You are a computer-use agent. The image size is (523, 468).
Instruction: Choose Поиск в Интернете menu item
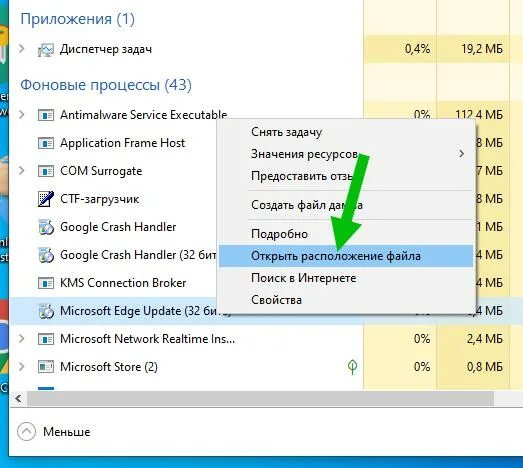pos(346,278)
